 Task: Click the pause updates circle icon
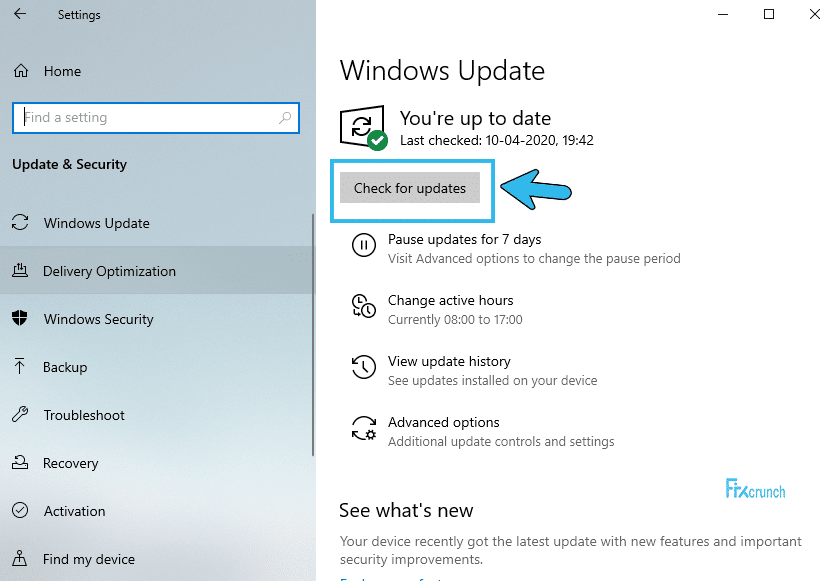(364, 245)
